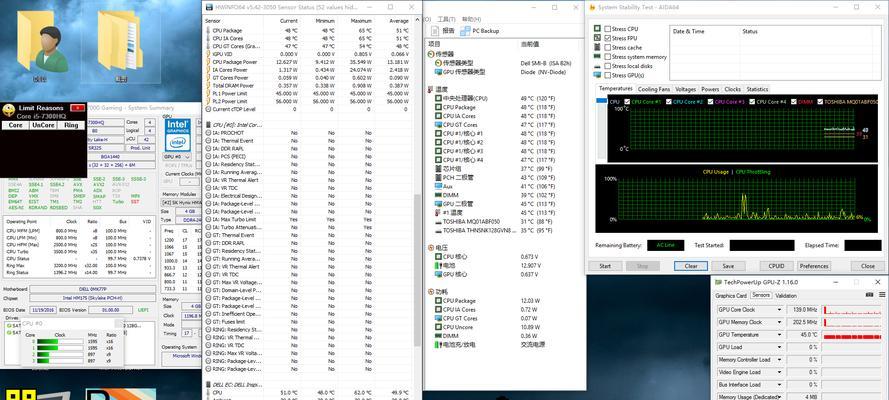Image resolution: width=889 pixels, height=400 pixels.
Task: Click the 温度 temperature section icon
Action: pyautogui.click(x=431, y=90)
